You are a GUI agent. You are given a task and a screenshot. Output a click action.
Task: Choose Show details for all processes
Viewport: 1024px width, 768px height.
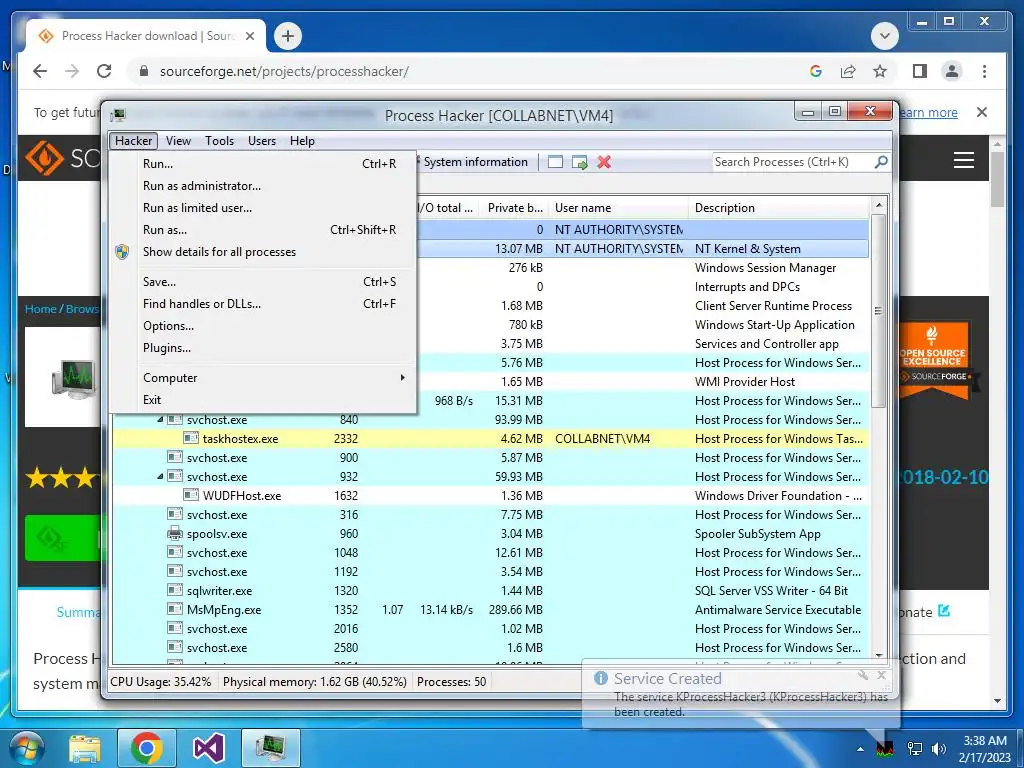264,252
